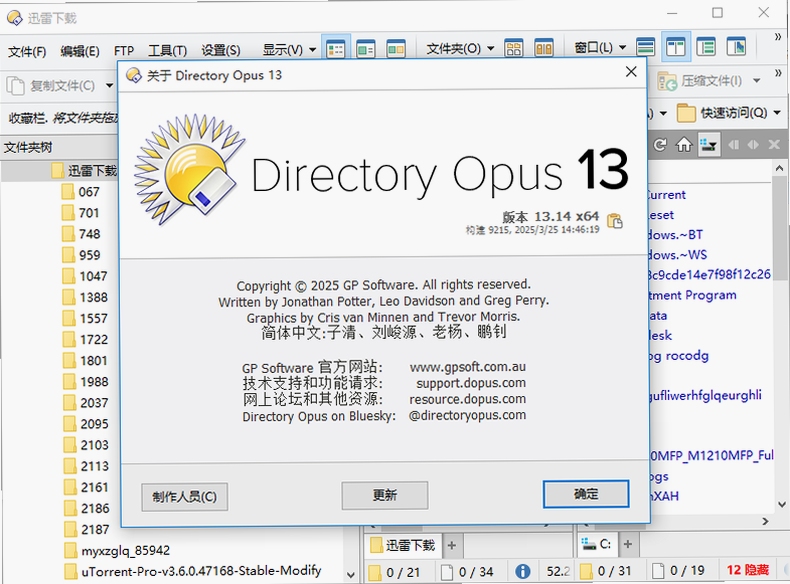Open the 制作人员(C) credits button
The image size is (790, 584).
click(184, 497)
